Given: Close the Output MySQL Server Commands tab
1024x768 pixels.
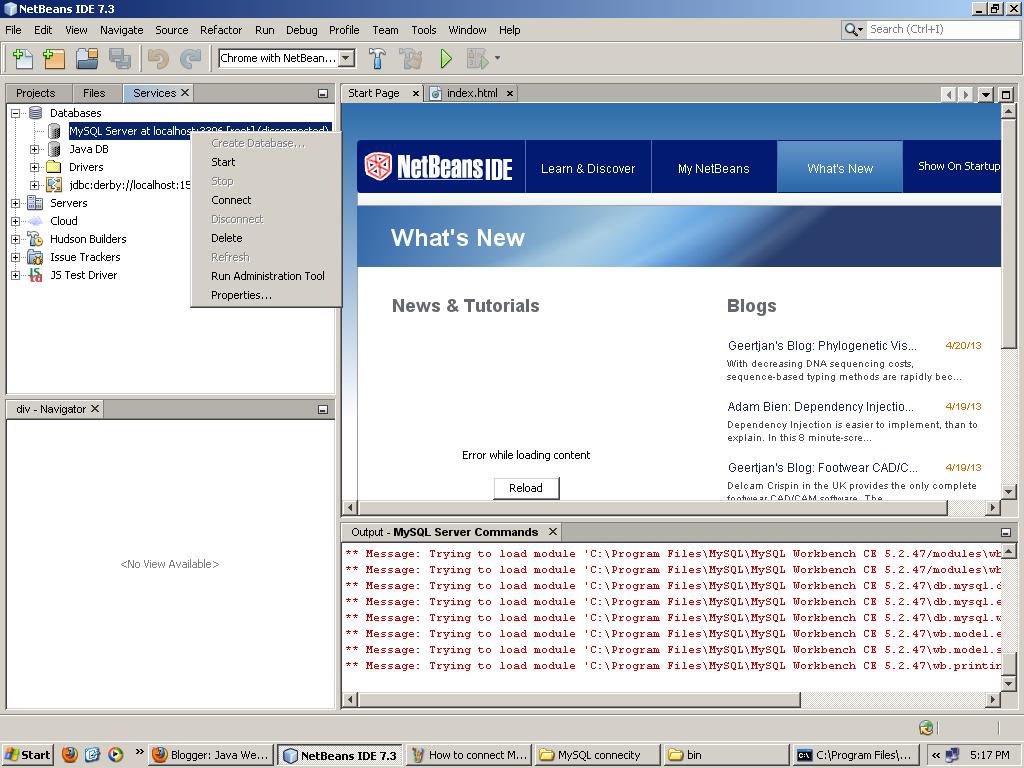Looking at the screenshot, I should (553, 532).
